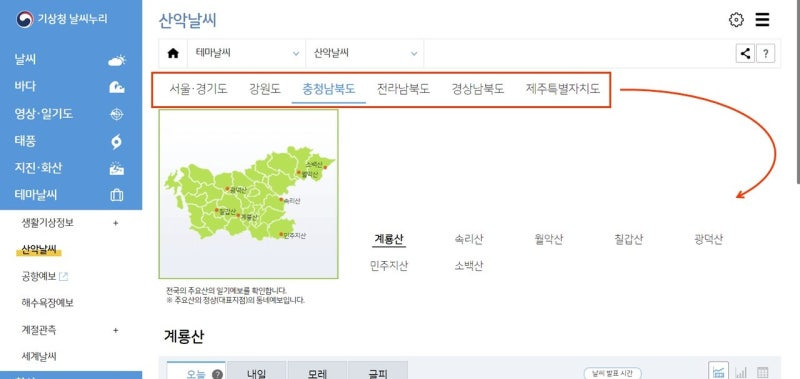Open 해수욕장예보 submenu link

(x=47, y=303)
